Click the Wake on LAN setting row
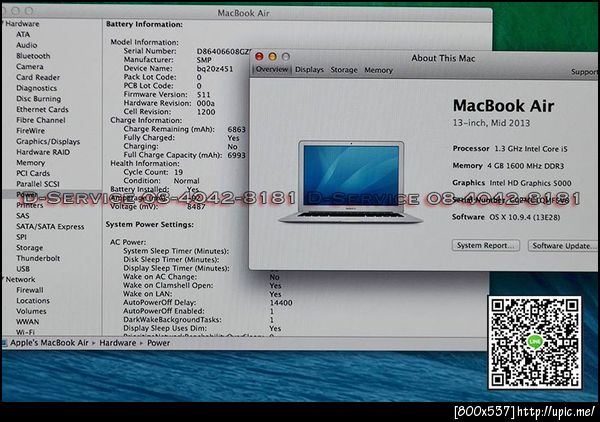600x422 pixels. (x=202, y=294)
